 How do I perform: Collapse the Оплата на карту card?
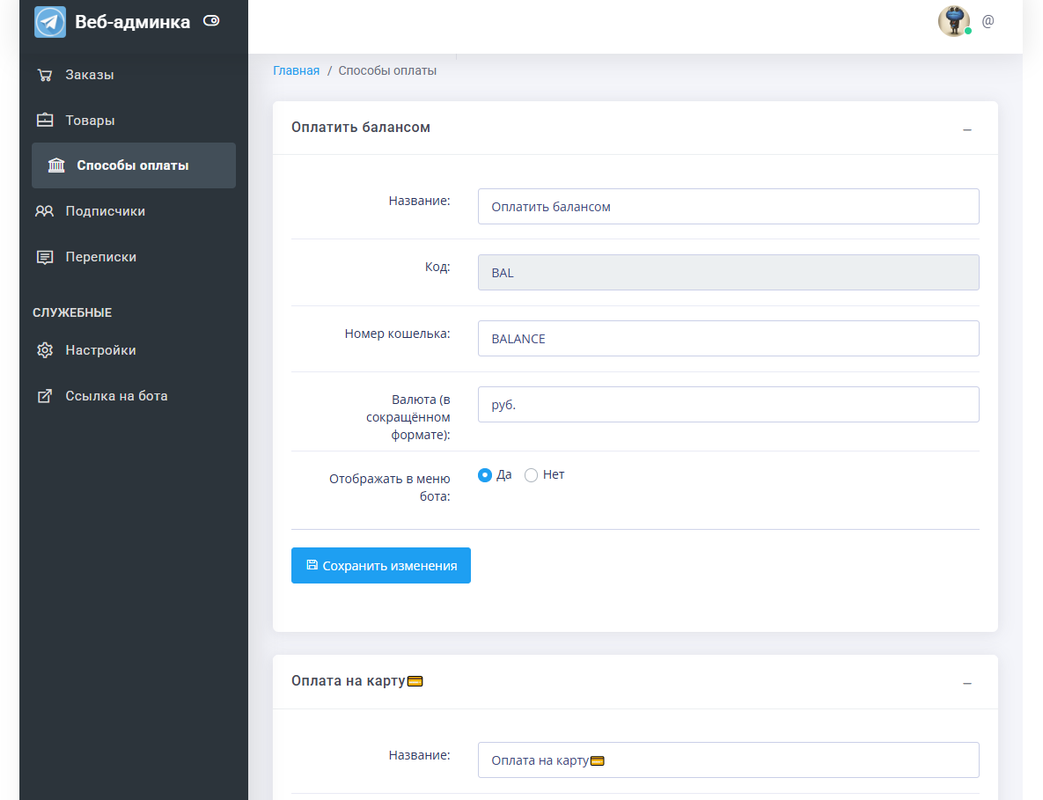[x=967, y=684]
